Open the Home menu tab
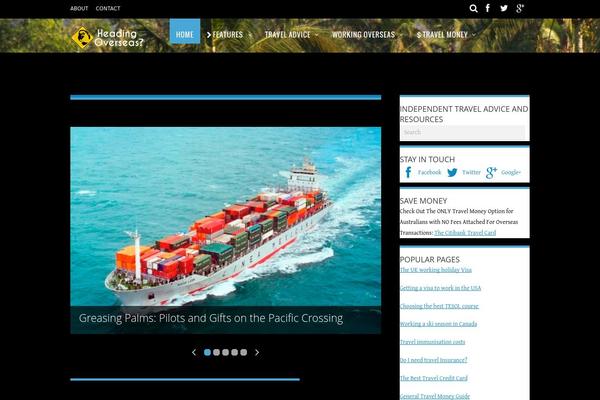Image resolution: width=600 pixels, height=400 pixels. coord(185,31)
